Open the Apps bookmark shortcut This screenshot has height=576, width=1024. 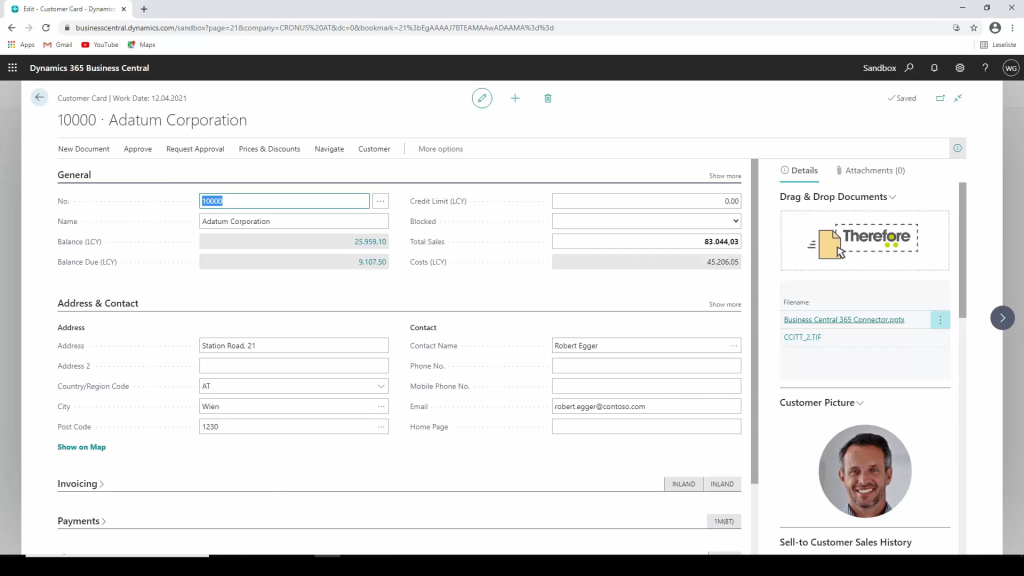[21, 44]
